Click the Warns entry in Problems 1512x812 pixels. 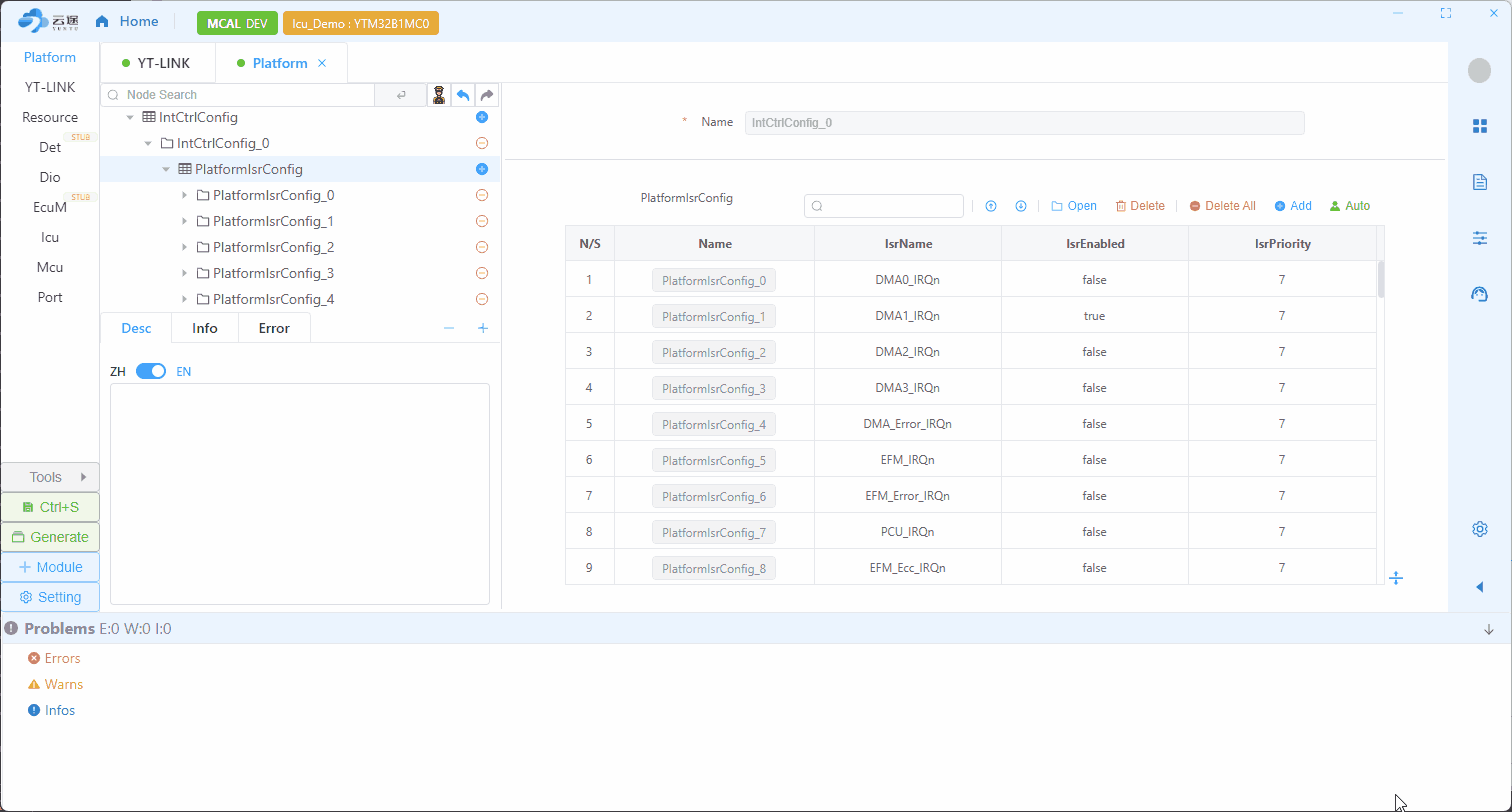pos(55,684)
